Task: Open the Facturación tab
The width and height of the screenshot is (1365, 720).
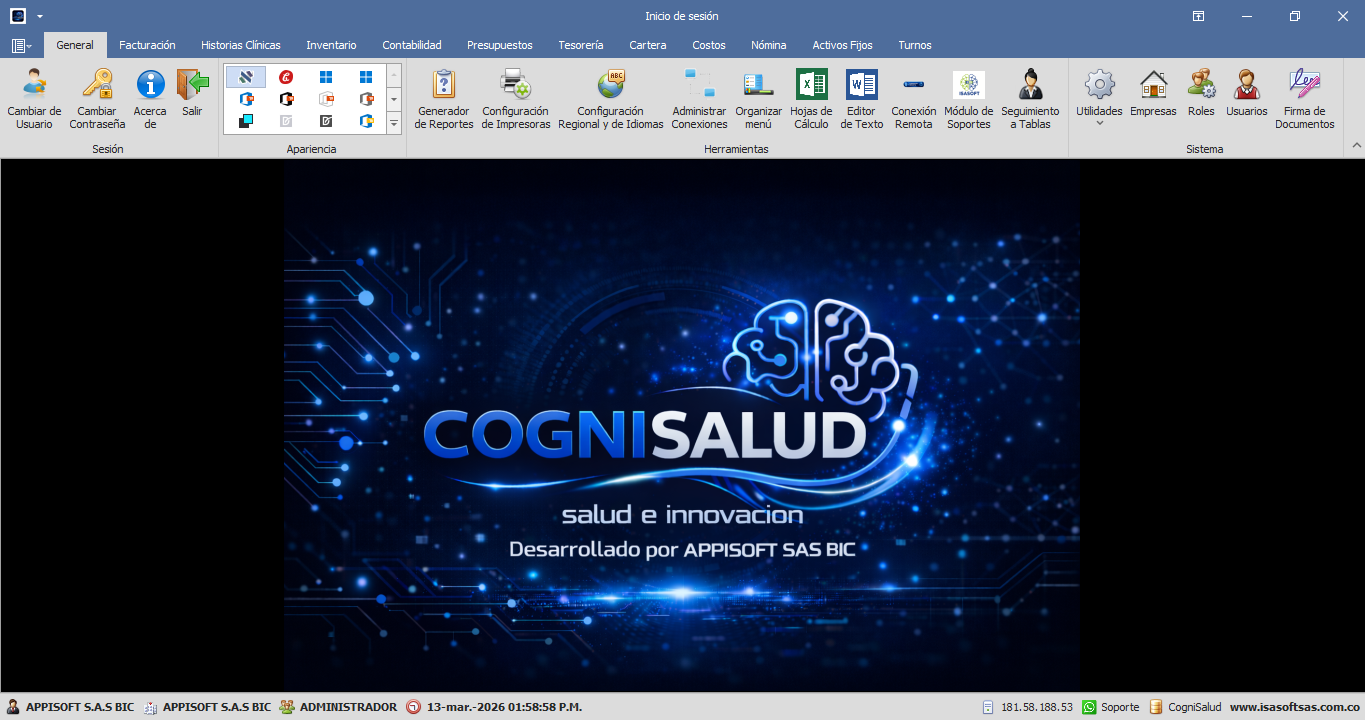Action: point(147,45)
